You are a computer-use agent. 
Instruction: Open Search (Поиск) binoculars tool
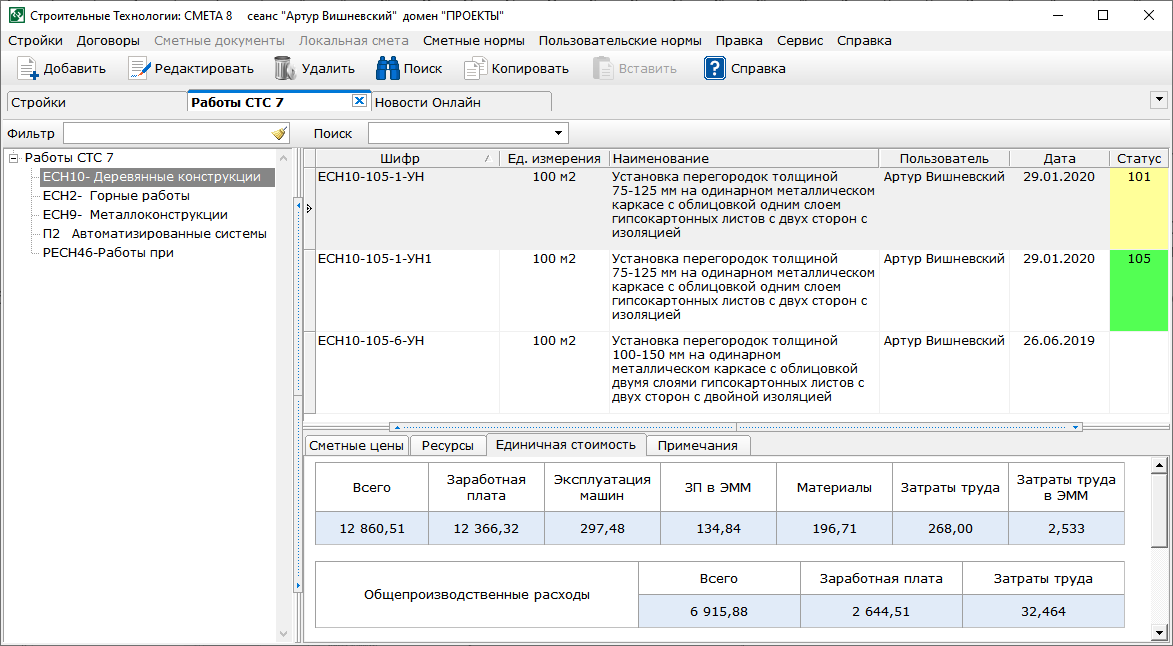point(387,69)
